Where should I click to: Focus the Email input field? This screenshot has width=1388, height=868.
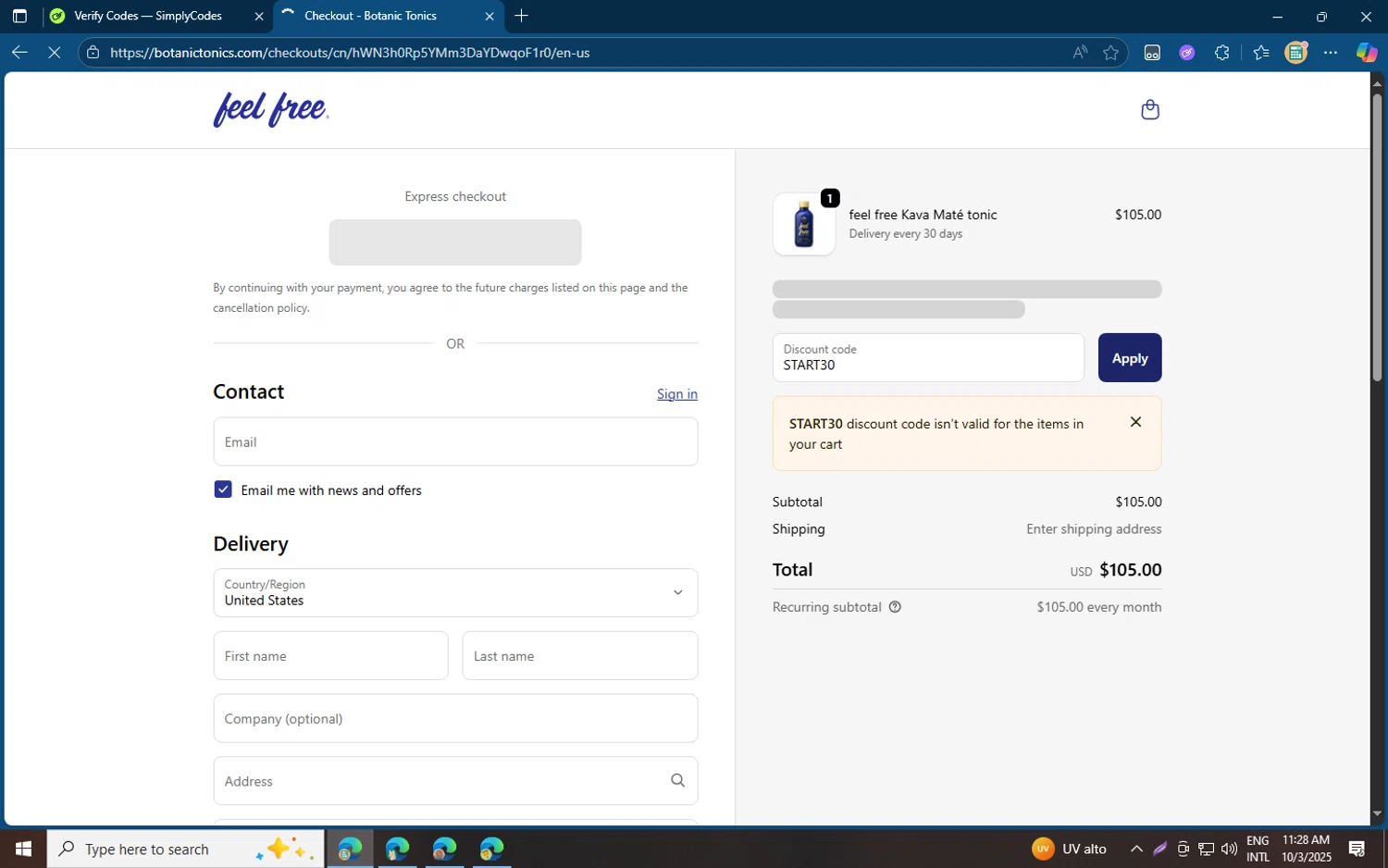click(x=455, y=441)
